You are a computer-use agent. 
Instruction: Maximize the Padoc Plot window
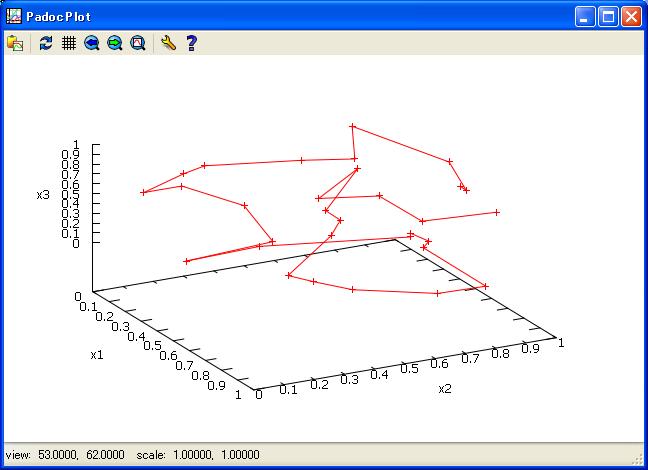[608, 16]
